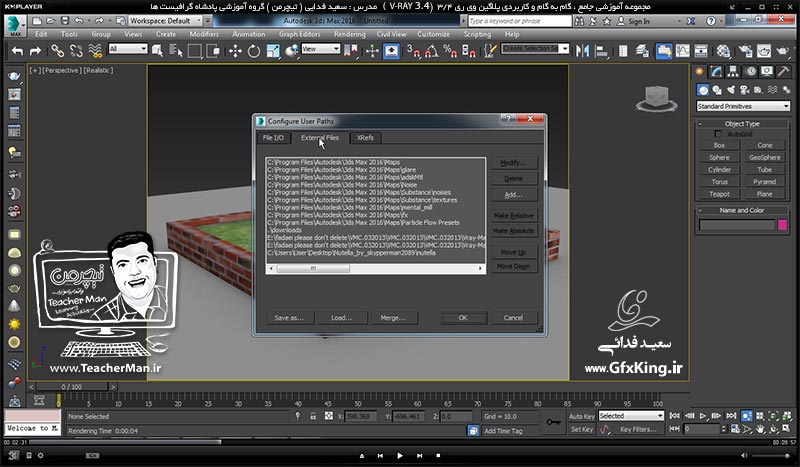Click OK in Configure User Paths

point(463,317)
